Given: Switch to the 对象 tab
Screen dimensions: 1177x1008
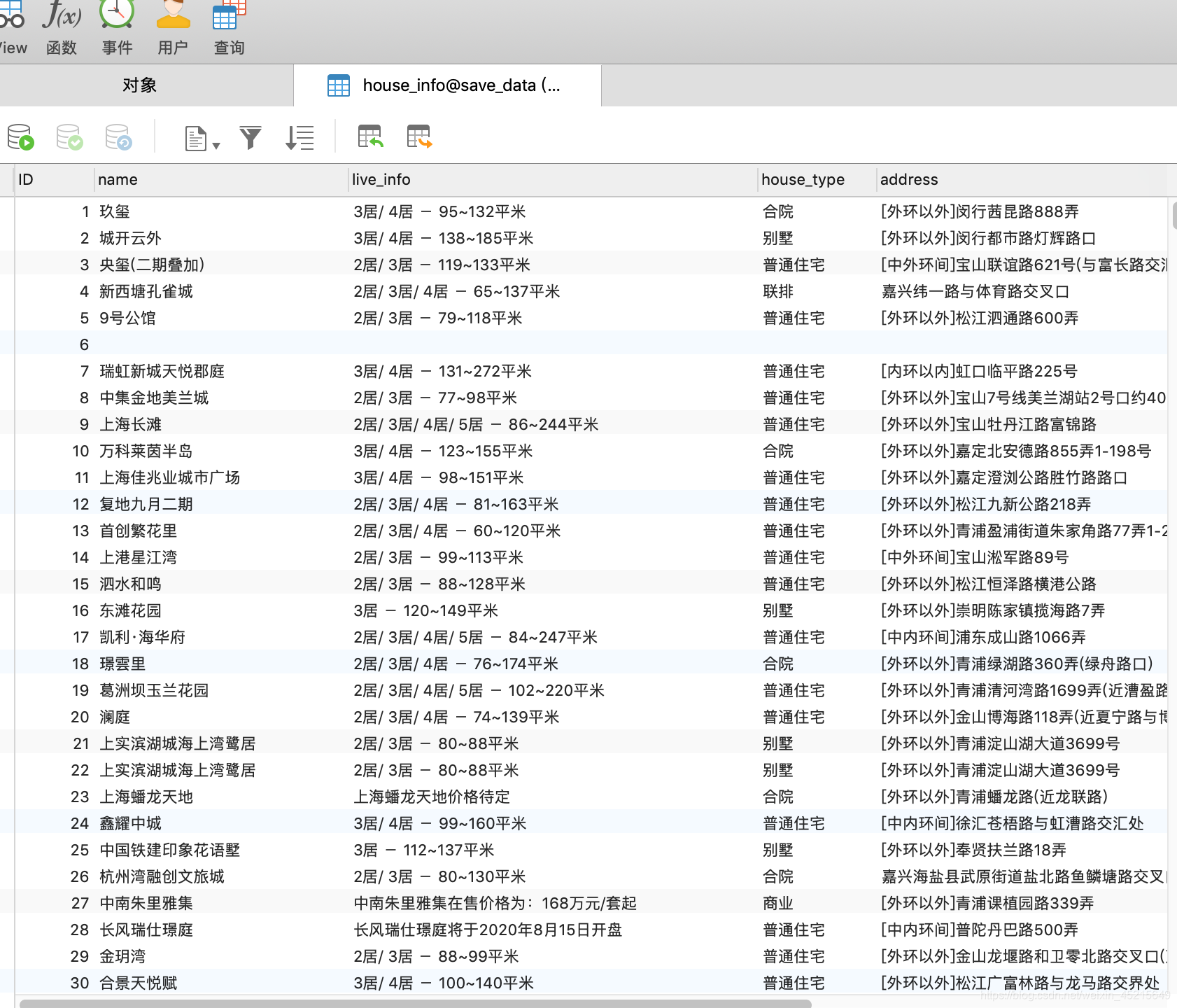Looking at the screenshot, I should coord(139,85).
